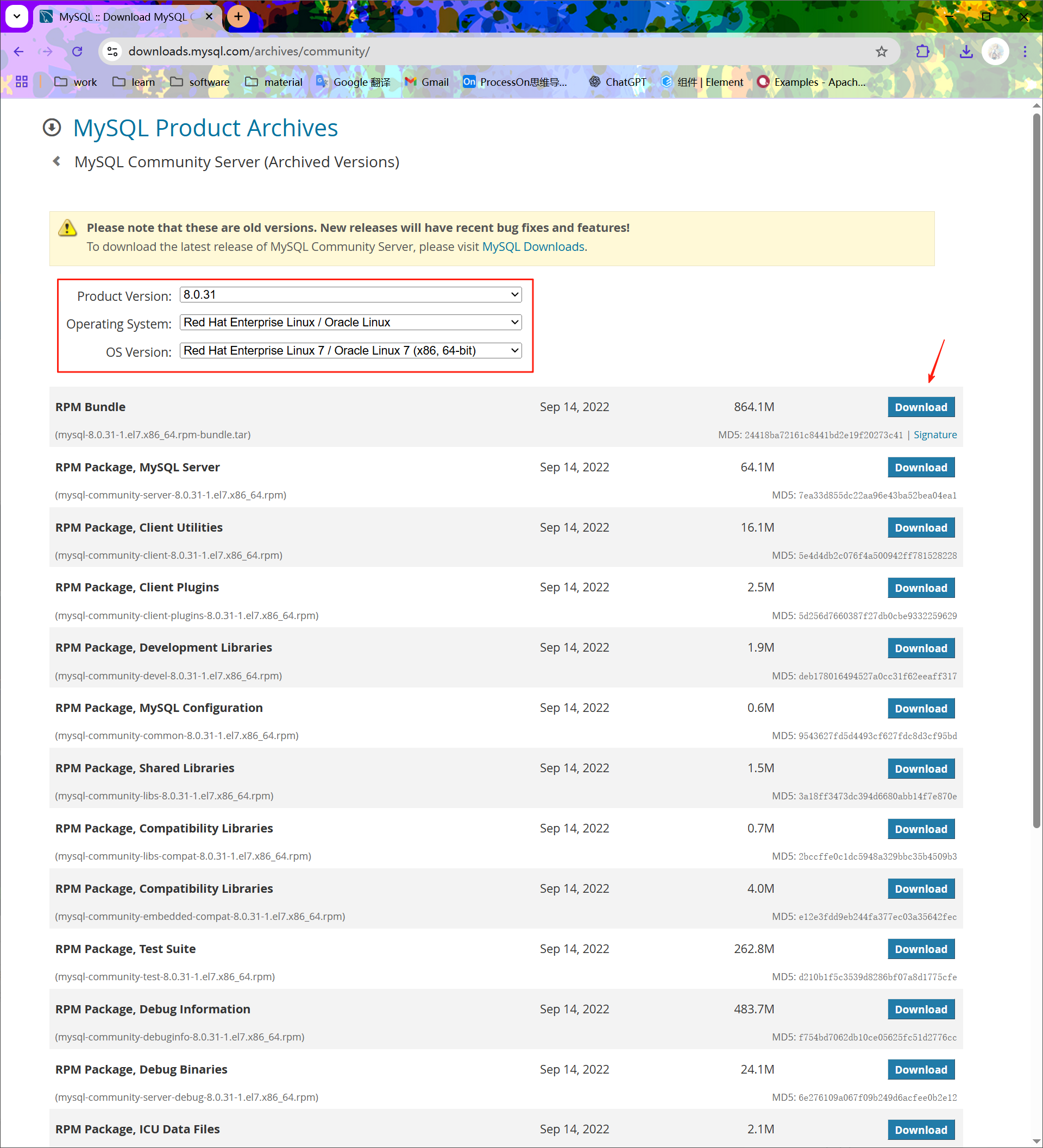Open the browser extensions puzzle icon
Screen dimensions: 1043x1148
[922, 52]
